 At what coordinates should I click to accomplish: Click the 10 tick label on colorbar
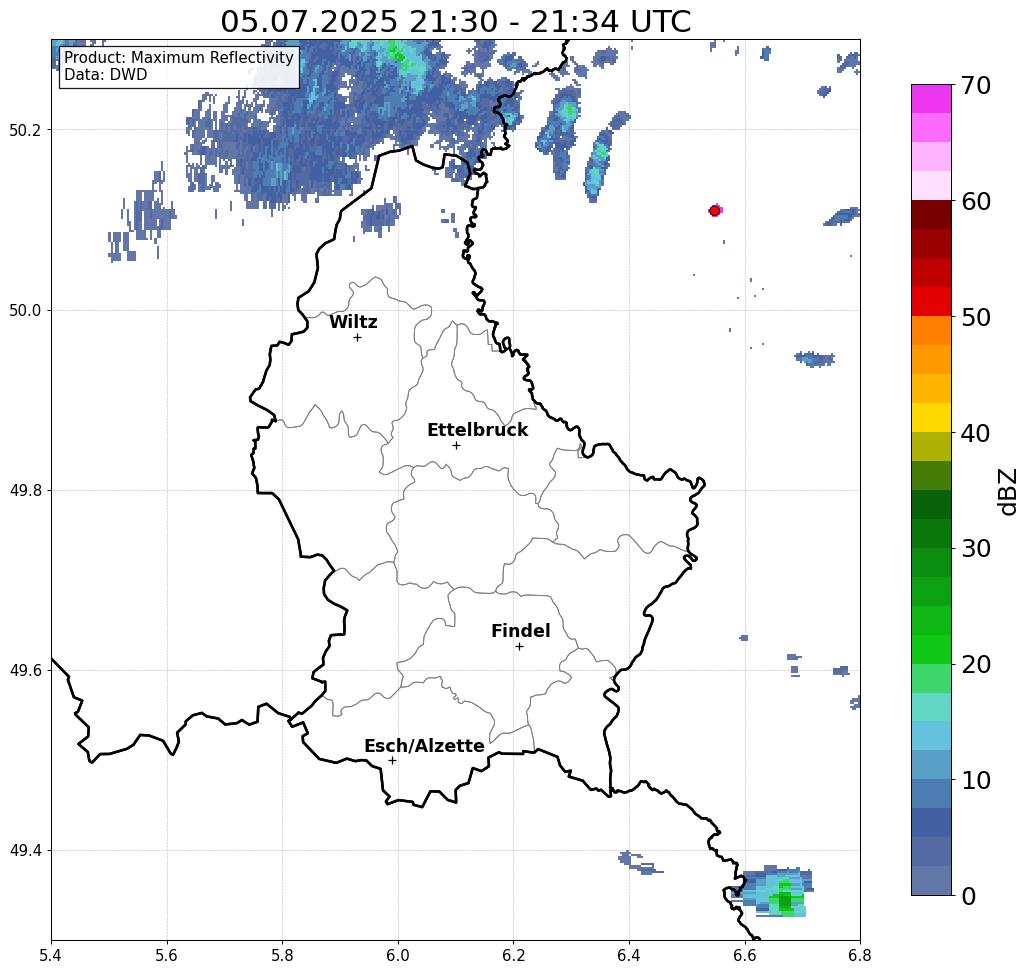pyautogui.click(x=976, y=780)
